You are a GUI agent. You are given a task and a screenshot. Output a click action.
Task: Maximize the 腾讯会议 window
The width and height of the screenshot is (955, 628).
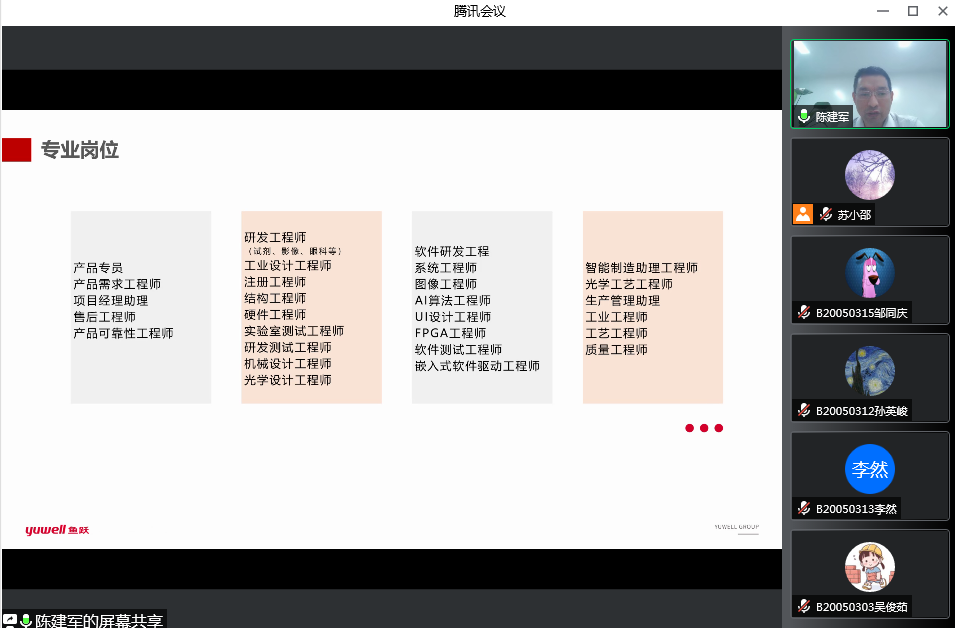pyautogui.click(x=912, y=11)
